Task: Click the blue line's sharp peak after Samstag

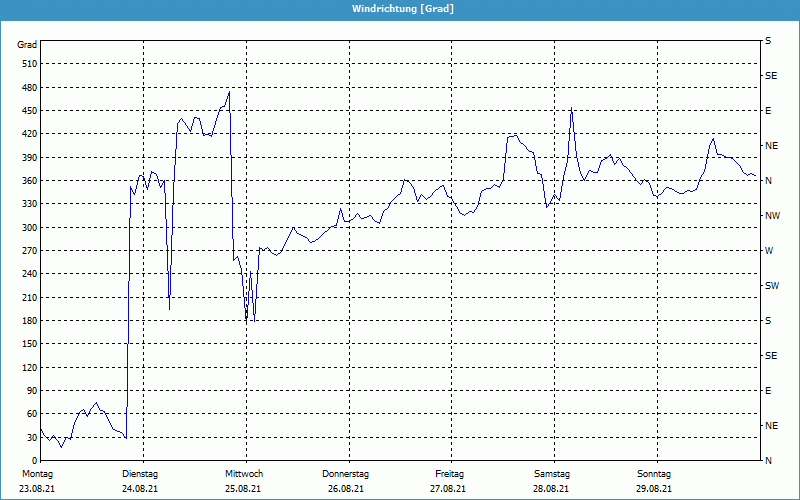Action: pyautogui.click(x=571, y=108)
